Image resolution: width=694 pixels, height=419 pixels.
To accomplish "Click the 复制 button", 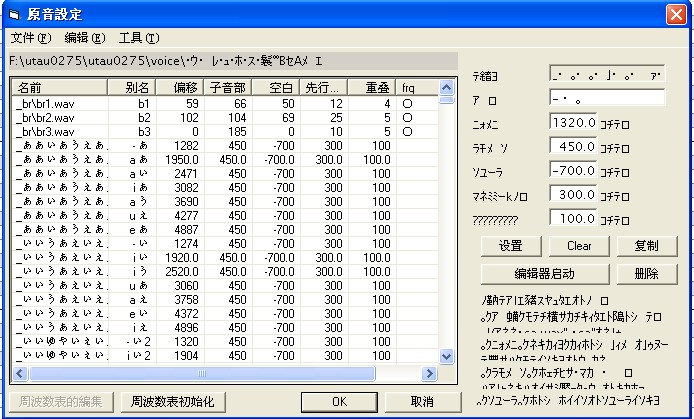I will coord(647,246).
